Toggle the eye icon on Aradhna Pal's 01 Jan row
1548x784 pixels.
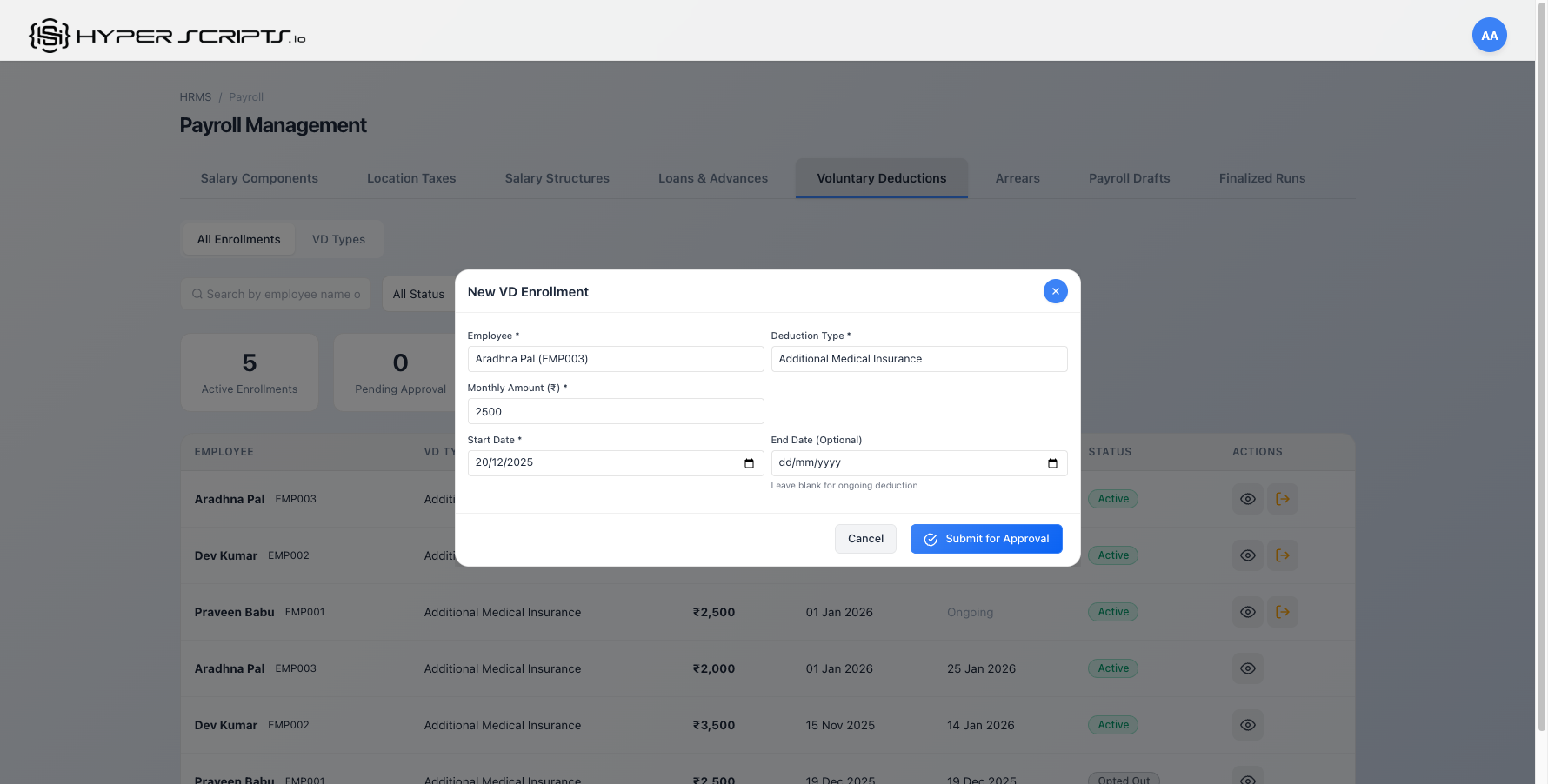pos(1248,668)
